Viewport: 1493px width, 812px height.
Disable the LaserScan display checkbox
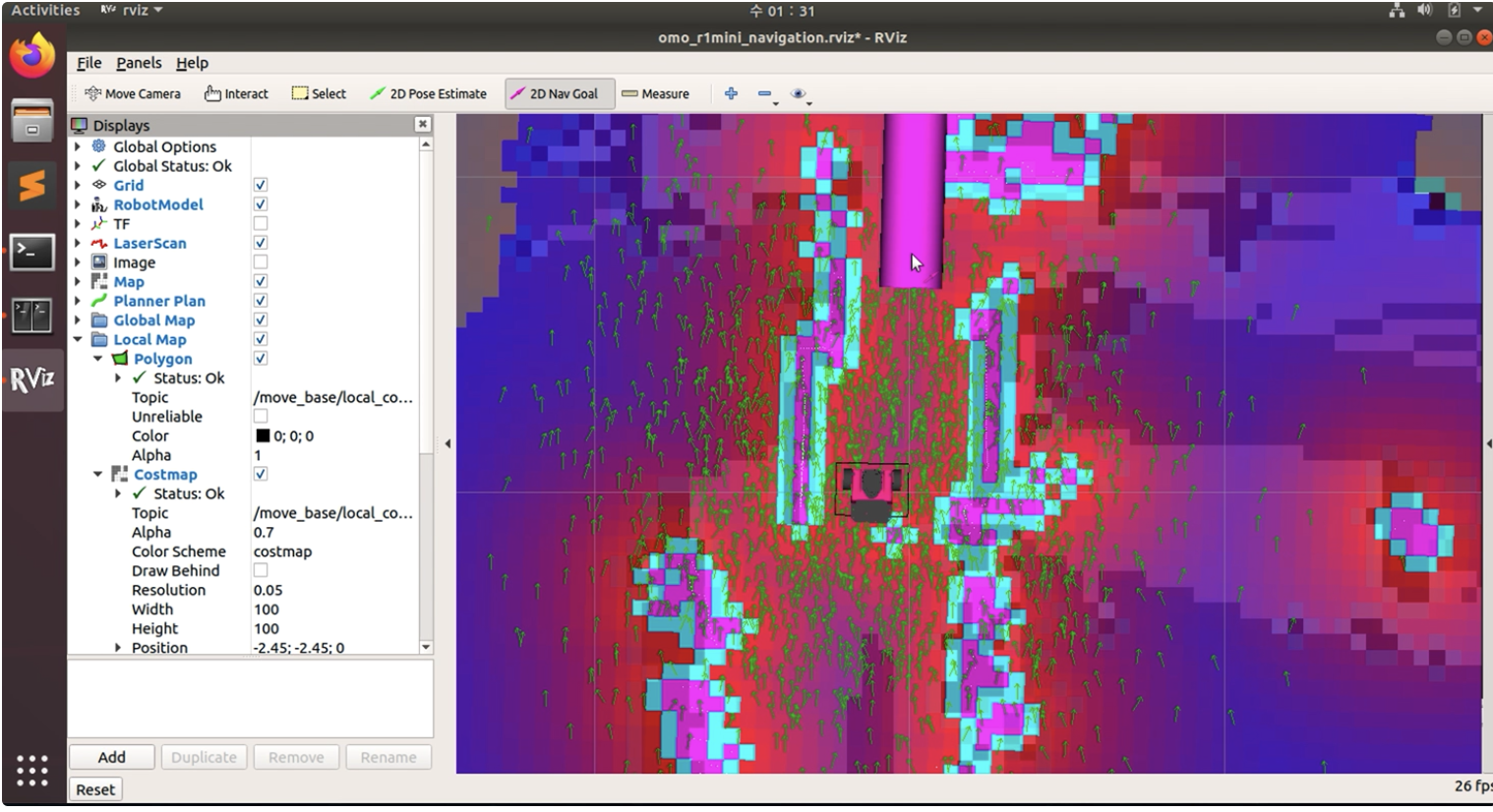point(261,243)
